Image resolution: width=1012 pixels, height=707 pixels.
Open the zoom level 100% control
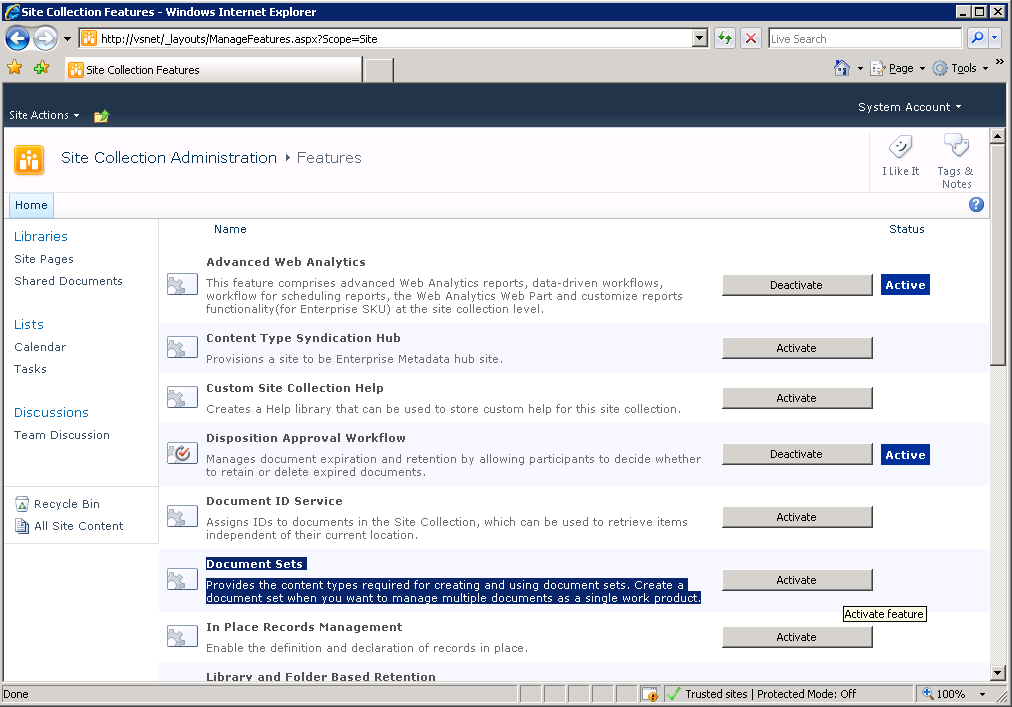point(952,694)
